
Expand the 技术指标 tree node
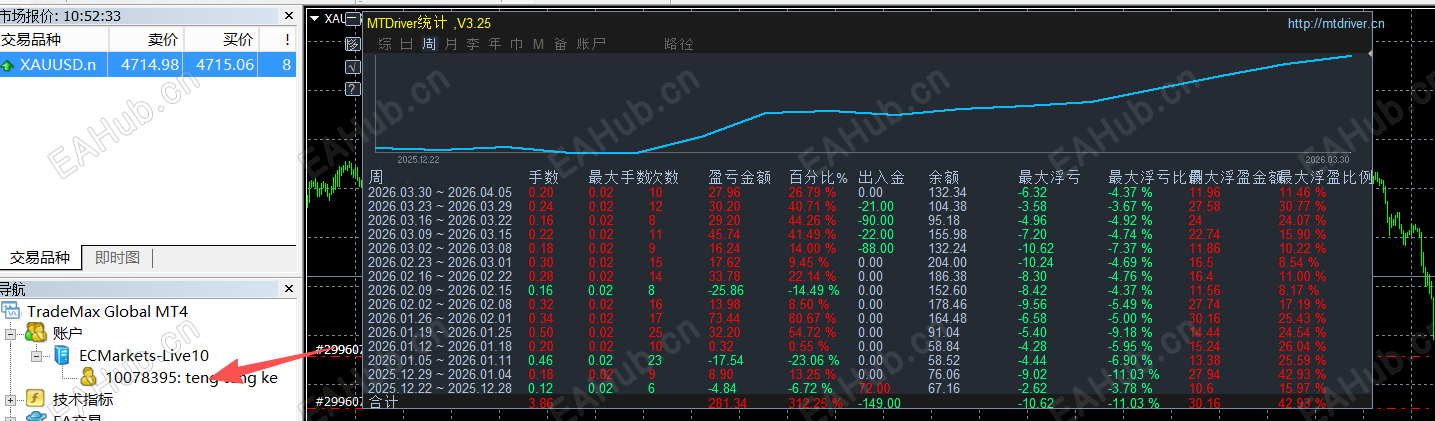[11, 400]
